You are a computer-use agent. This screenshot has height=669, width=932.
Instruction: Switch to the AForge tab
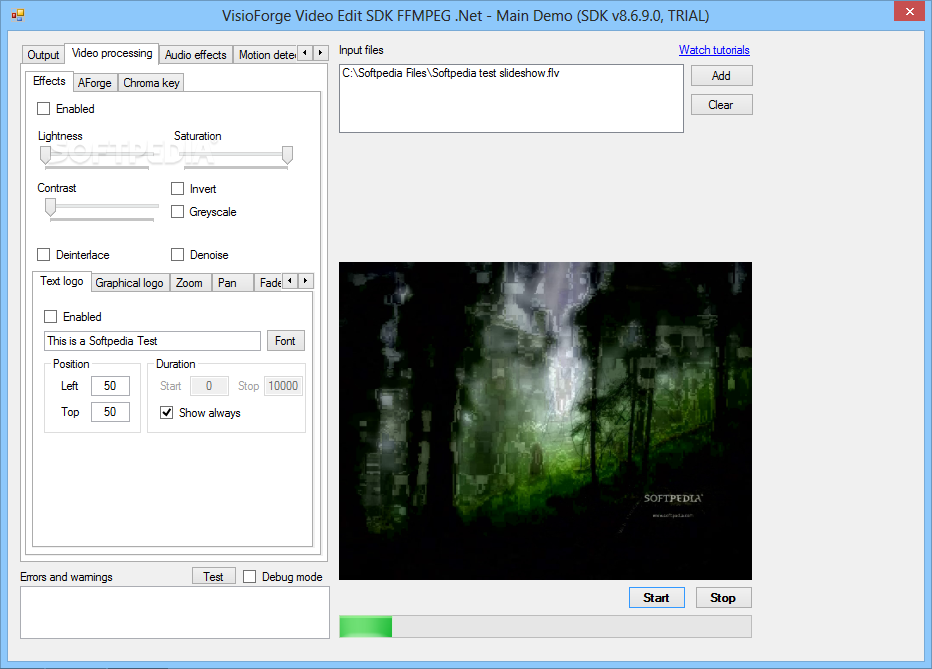pos(95,83)
